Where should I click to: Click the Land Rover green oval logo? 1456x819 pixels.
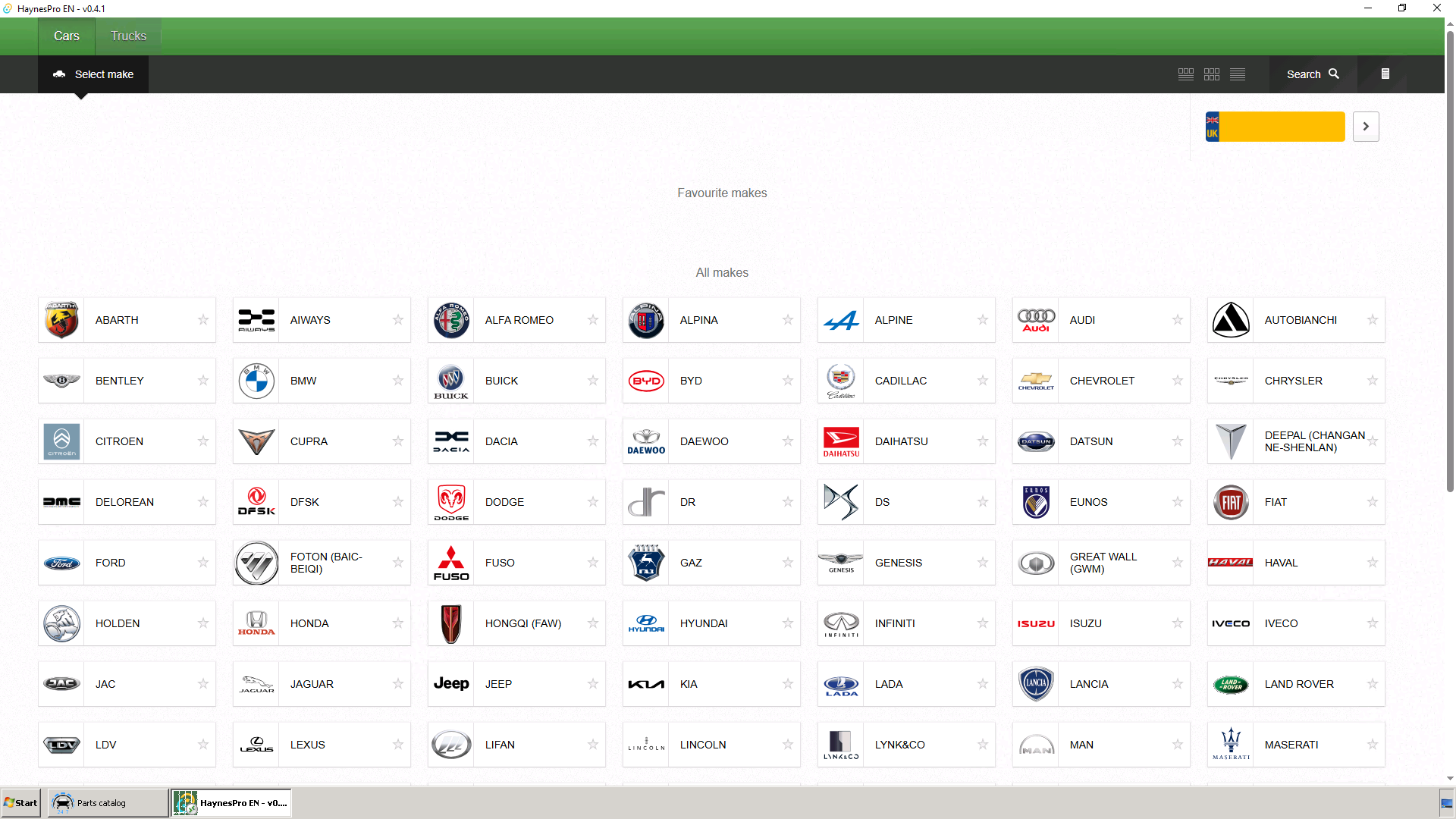[1231, 684]
